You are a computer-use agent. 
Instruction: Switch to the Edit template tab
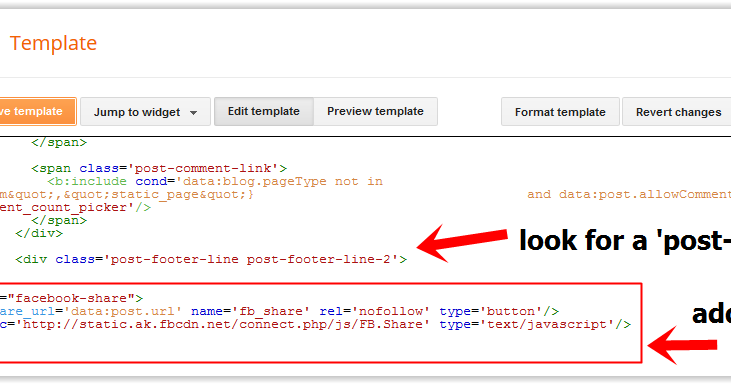[264, 111]
